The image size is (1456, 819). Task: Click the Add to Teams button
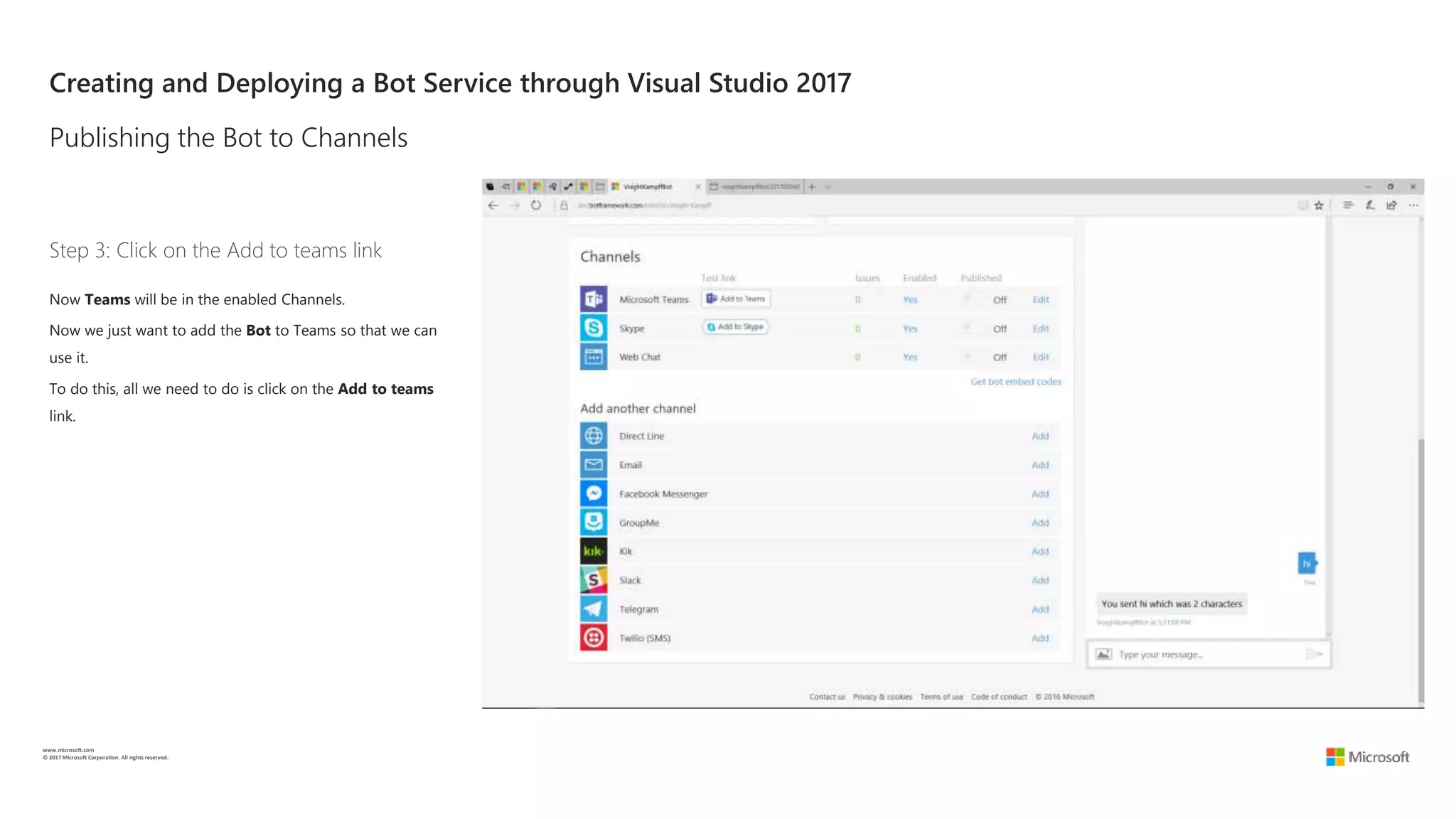pos(736,299)
